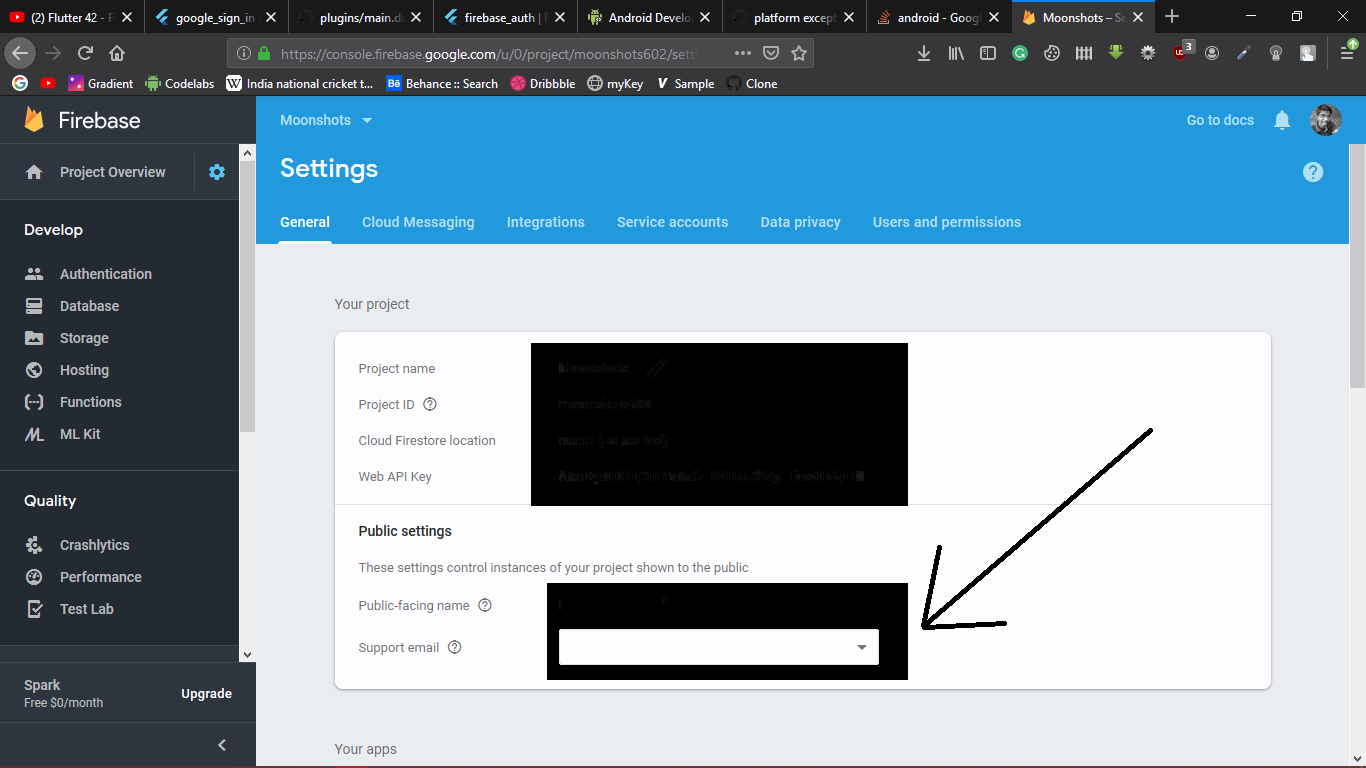
Task: Click the help question mark in Settings header
Action: pyautogui.click(x=1313, y=172)
